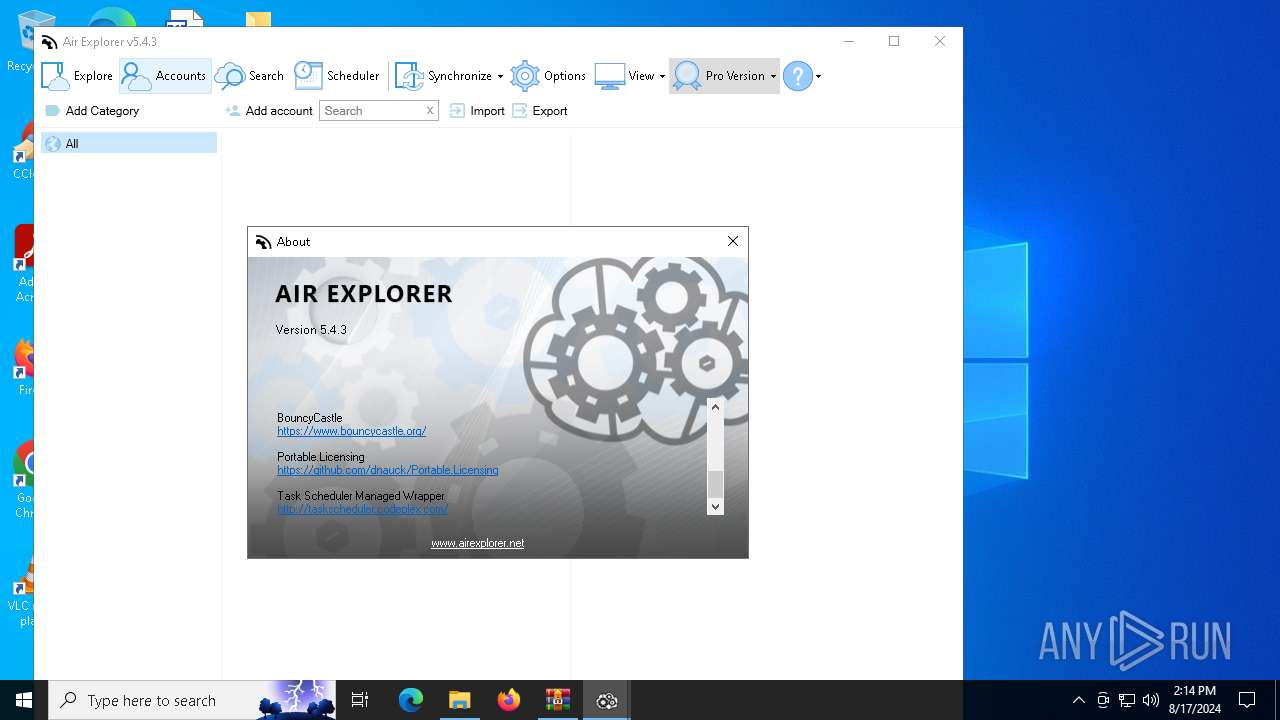Viewport: 1280px width, 720px height.
Task: Click the taskbar clock
Action: [x=1195, y=700]
